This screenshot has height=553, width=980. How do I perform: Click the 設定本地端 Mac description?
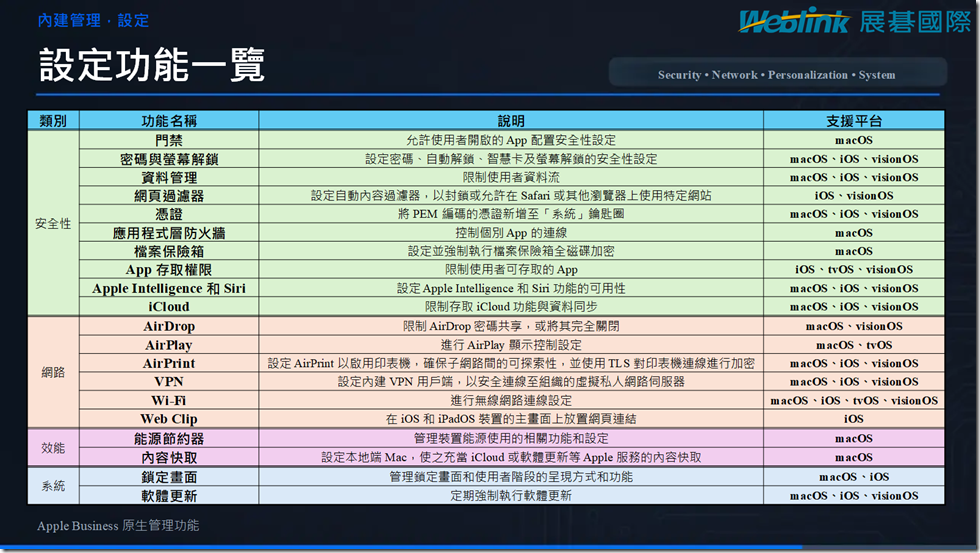(x=511, y=457)
